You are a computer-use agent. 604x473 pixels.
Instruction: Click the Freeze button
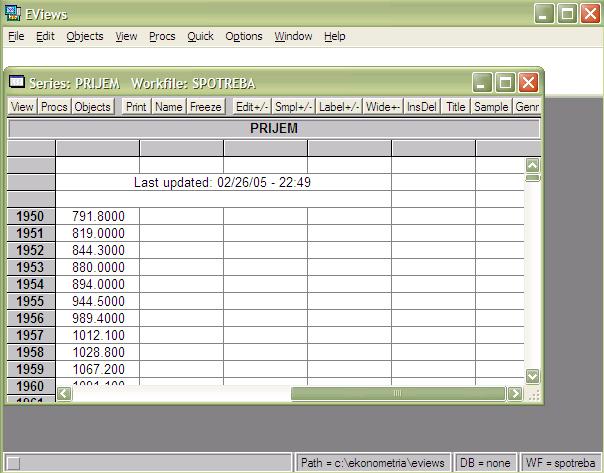pyautogui.click(x=206, y=107)
